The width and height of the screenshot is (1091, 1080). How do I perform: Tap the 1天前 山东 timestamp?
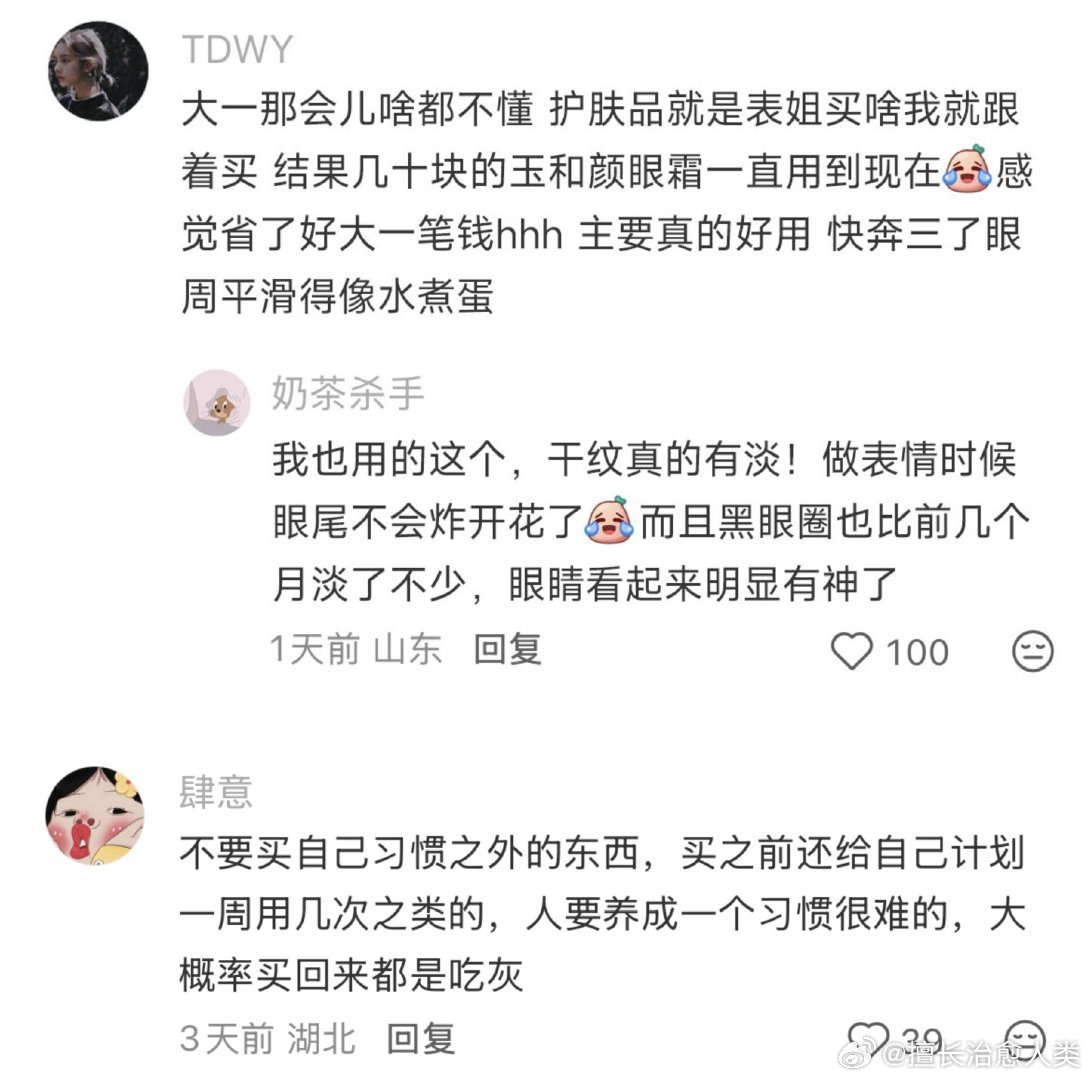click(x=356, y=649)
